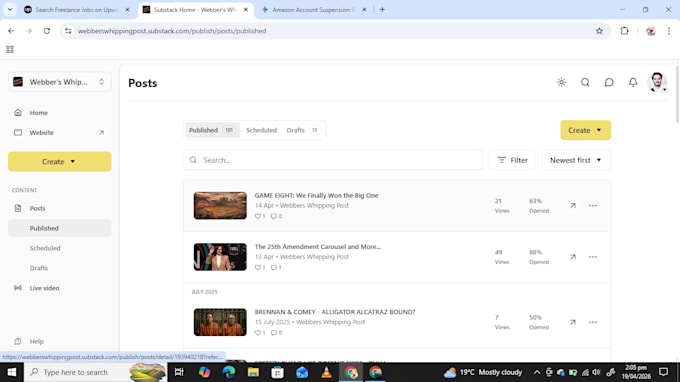Go to Home in the sidebar
Screen dimensions: 680x382
pyautogui.click(x=38, y=113)
